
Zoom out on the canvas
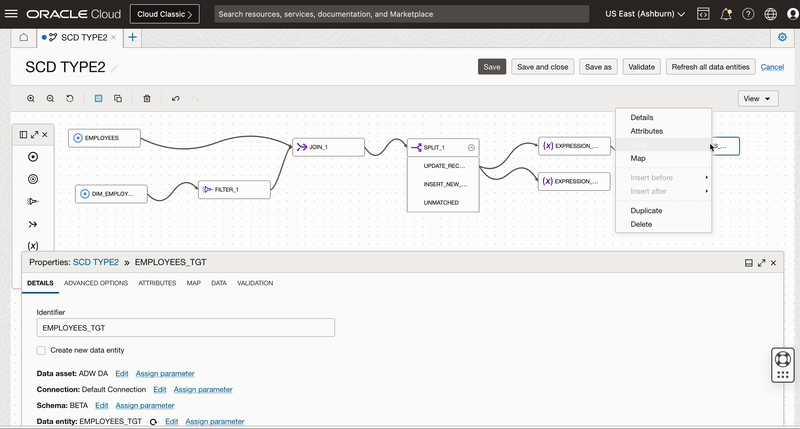(50, 98)
